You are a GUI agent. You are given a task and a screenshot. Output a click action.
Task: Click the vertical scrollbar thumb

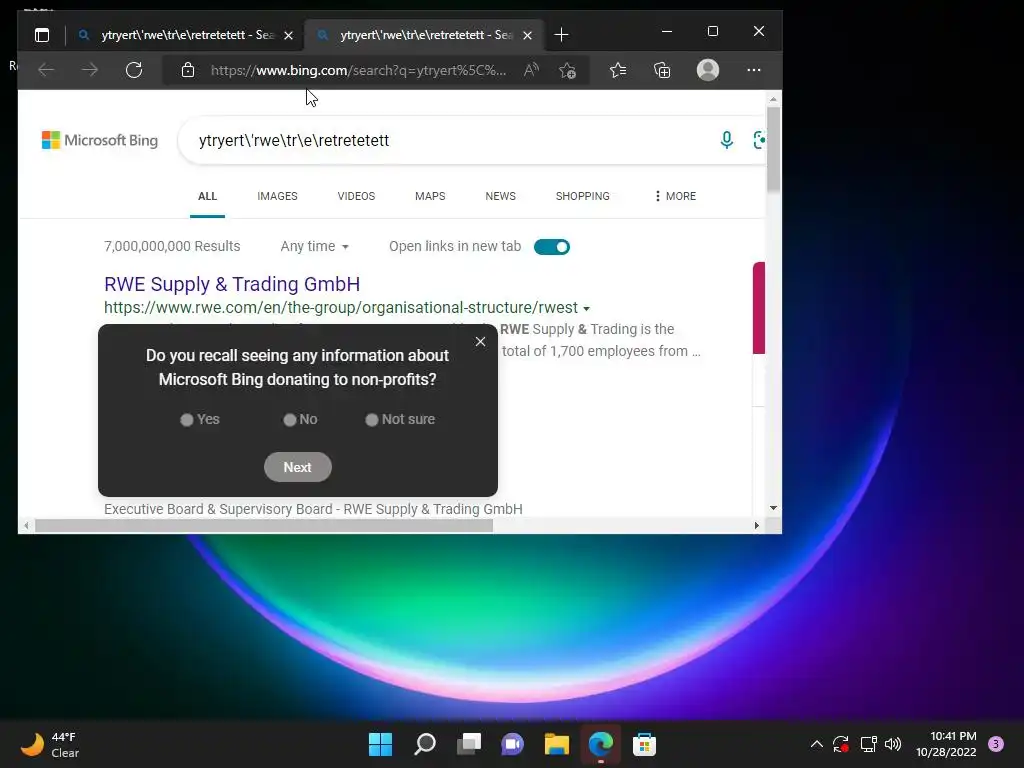tap(773, 150)
